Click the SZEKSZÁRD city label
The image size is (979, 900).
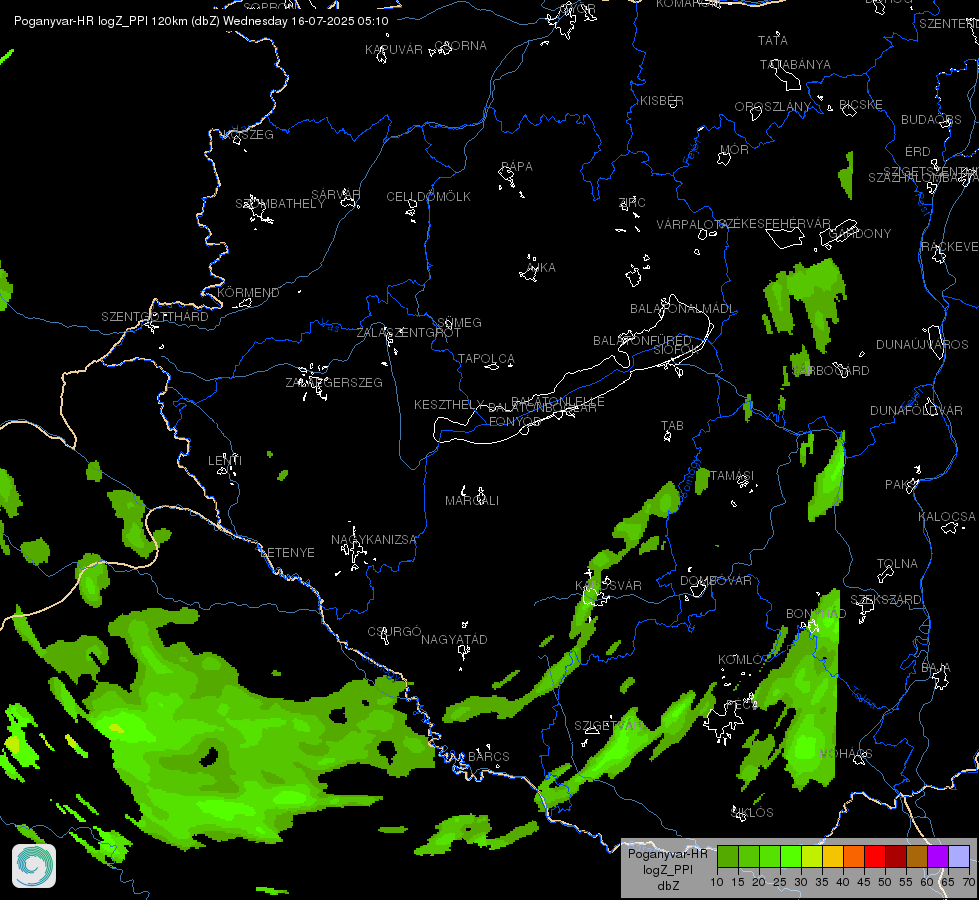point(886,600)
